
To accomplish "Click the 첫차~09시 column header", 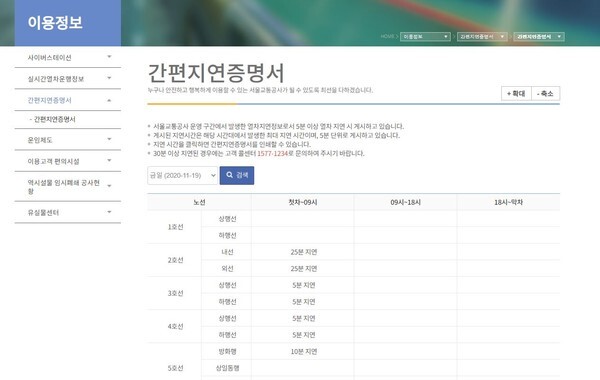I will click(303, 202).
